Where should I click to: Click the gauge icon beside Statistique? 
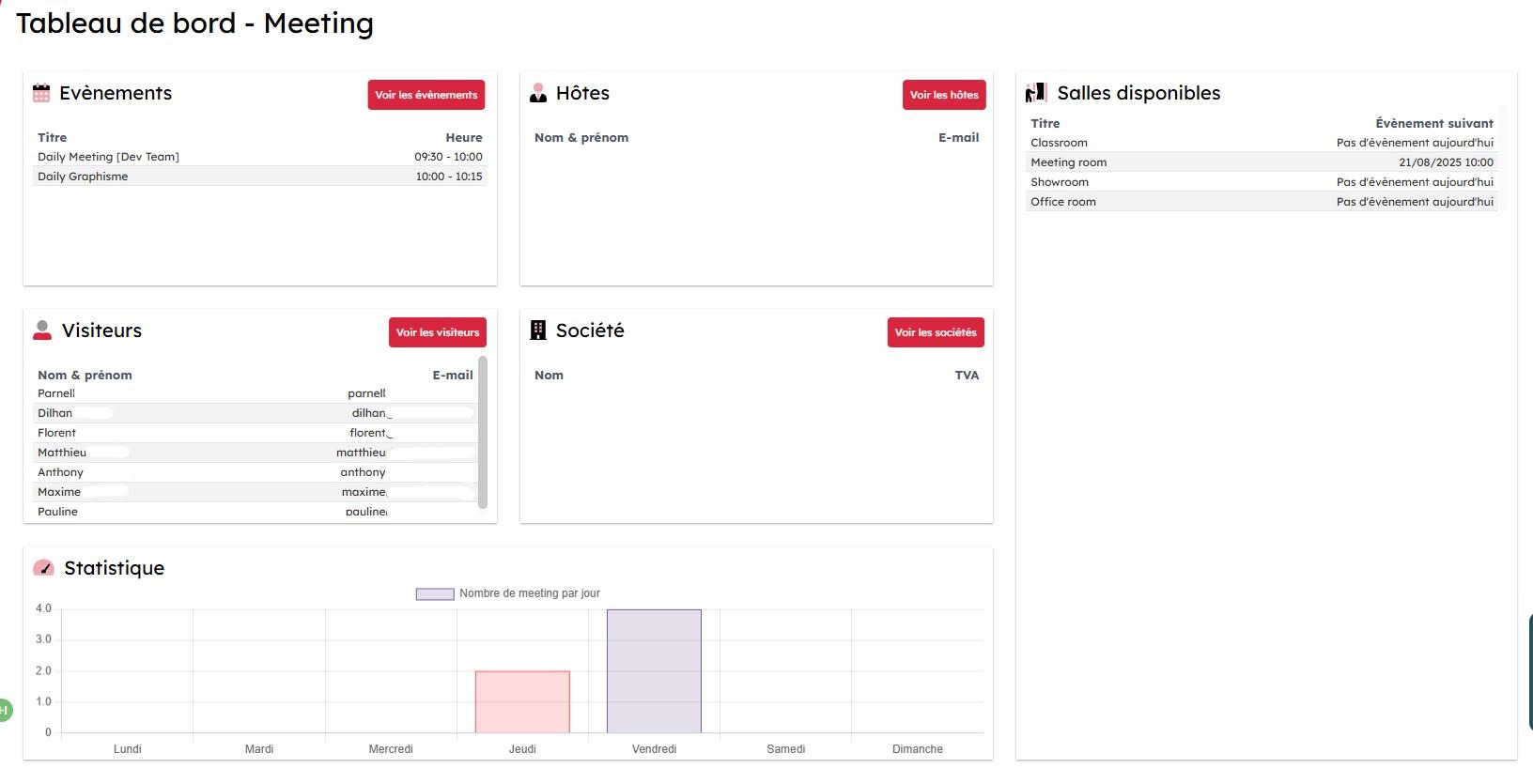click(x=43, y=568)
